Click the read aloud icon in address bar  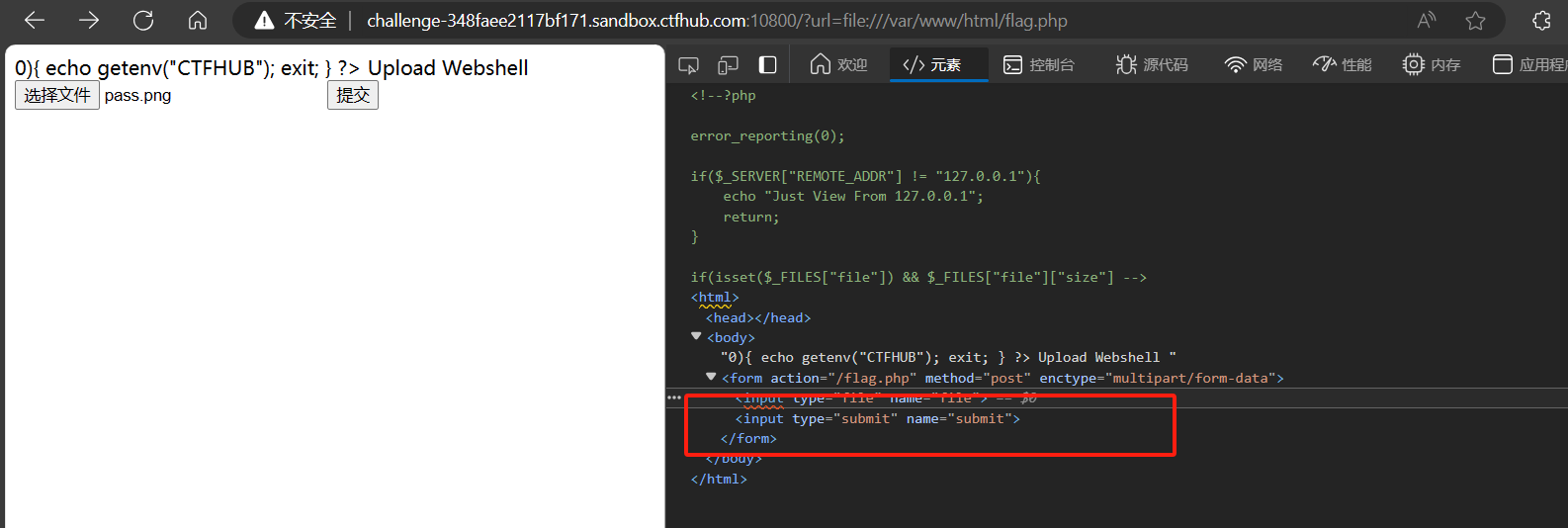pos(1426,20)
